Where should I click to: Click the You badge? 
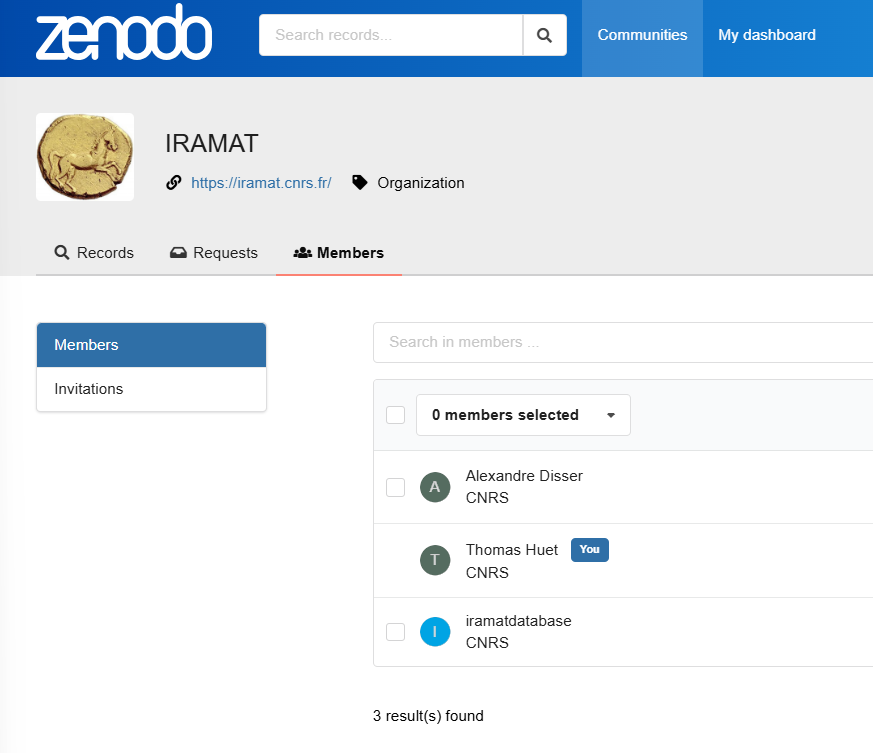point(590,550)
